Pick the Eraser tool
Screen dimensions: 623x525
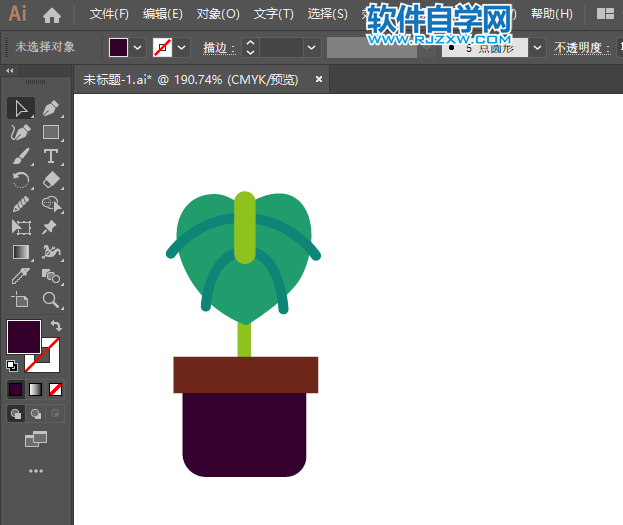(x=51, y=180)
